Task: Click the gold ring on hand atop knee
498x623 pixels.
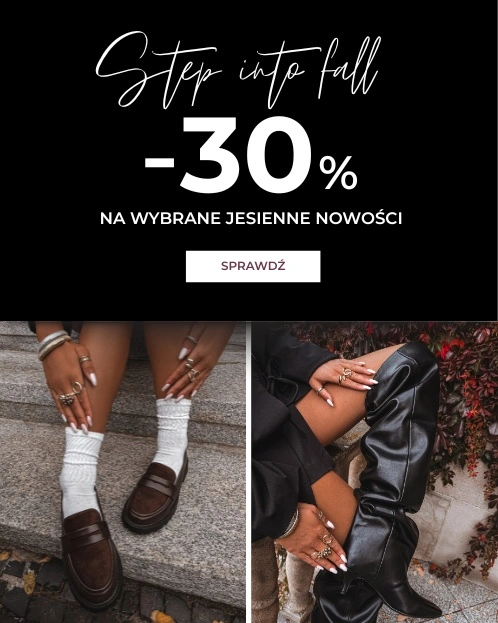Action: pos(345,375)
